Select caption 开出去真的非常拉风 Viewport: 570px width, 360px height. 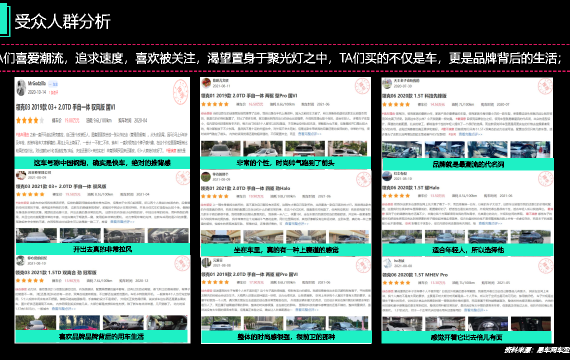click(x=103, y=249)
